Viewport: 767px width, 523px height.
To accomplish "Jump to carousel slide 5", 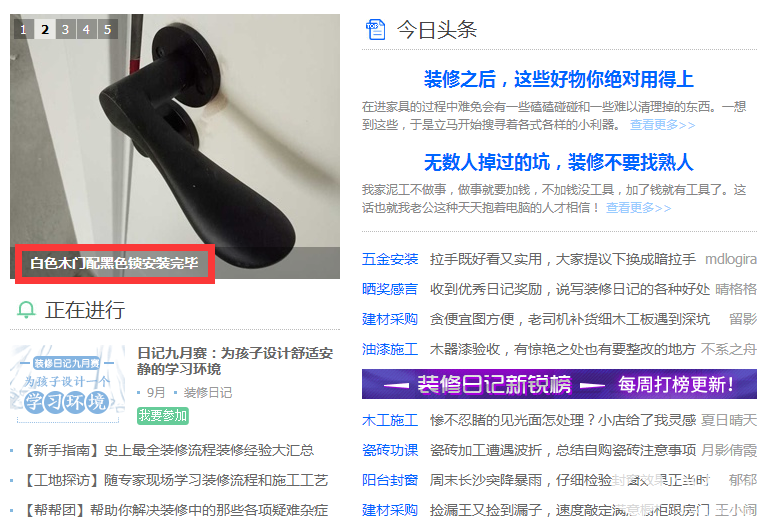I will [108, 29].
